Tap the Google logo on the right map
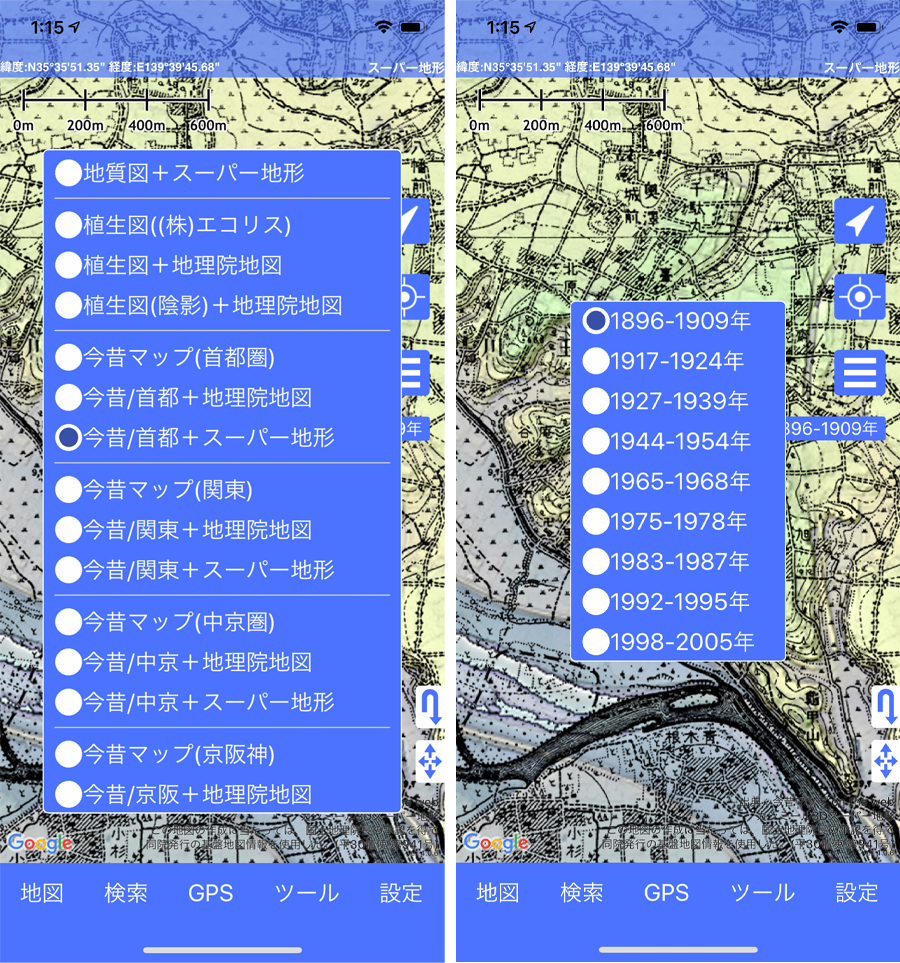The width and height of the screenshot is (900, 963). pos(496,842)
